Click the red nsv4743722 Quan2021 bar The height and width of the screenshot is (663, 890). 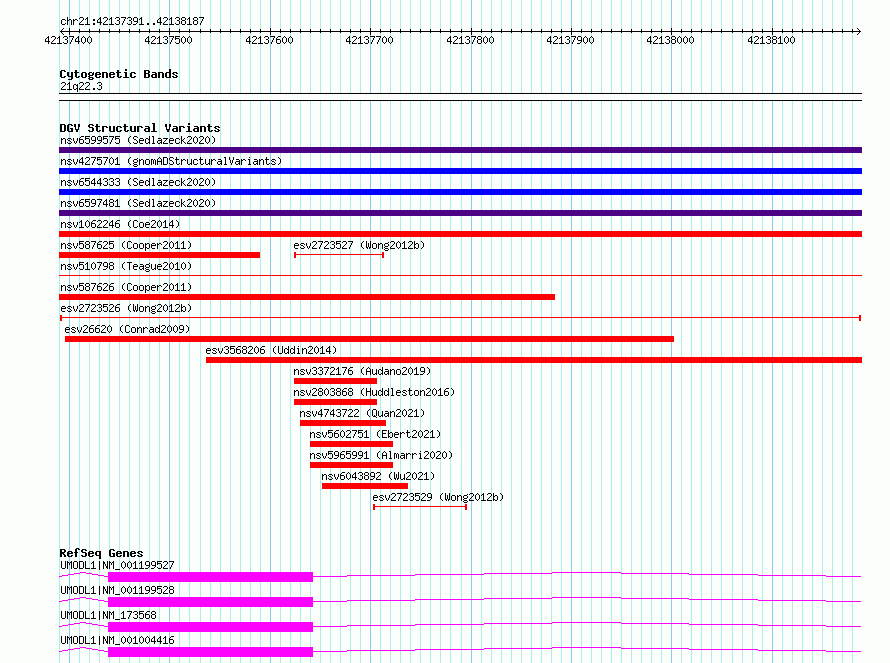(x=343, y=423)
